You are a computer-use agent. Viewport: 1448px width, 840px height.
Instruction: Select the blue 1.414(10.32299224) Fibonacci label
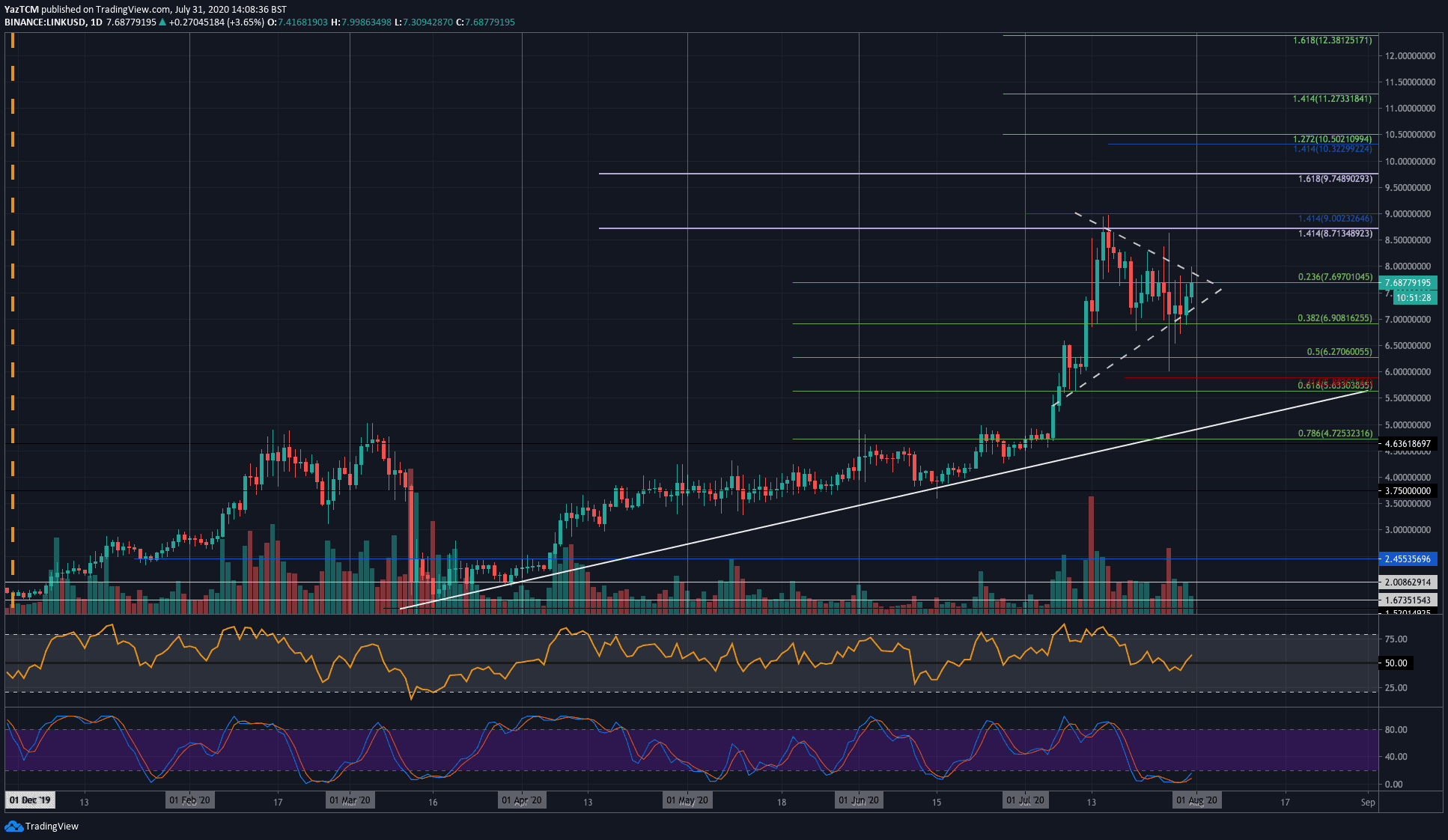click(1332, 149)
